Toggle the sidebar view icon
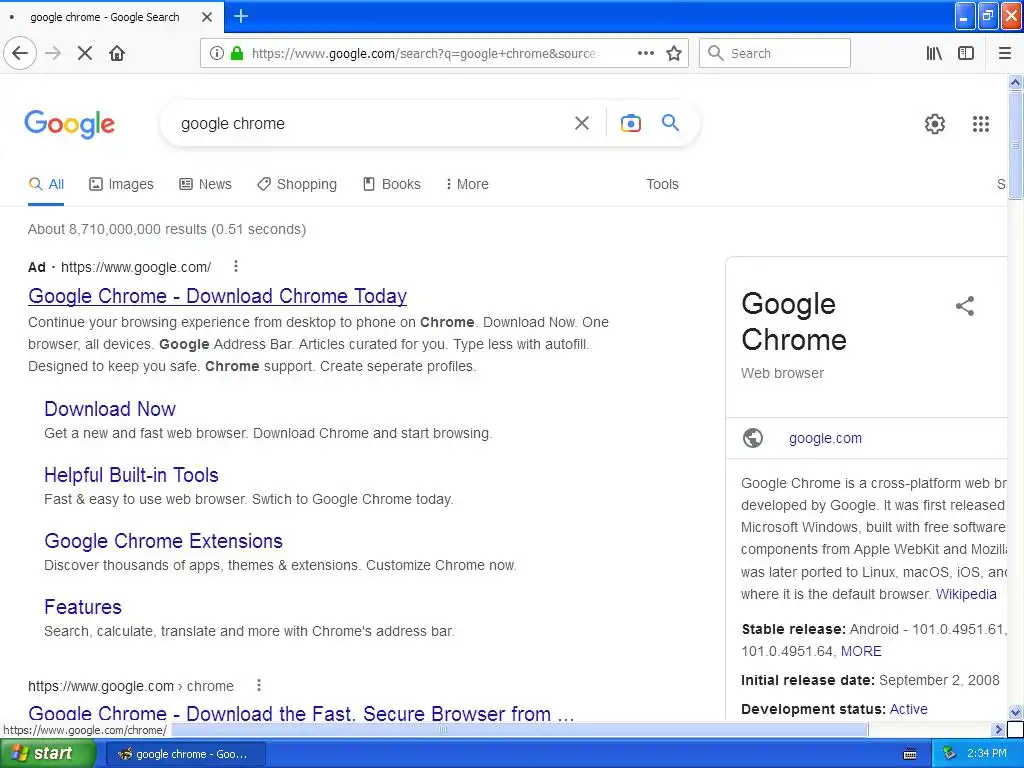1024x768 pixels. [x=966, y=53]
